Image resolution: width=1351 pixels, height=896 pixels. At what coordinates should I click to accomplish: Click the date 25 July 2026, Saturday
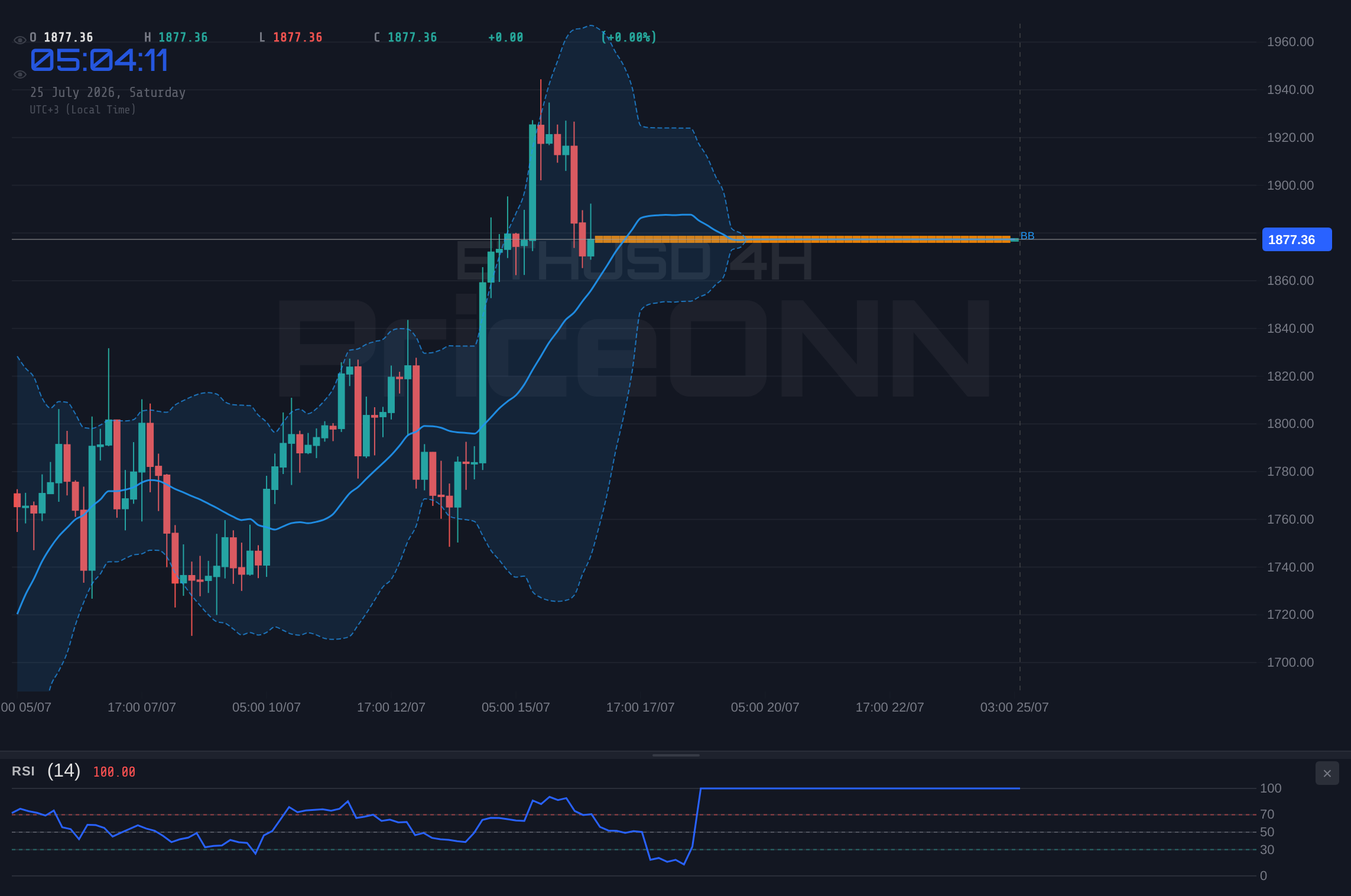pyautogui.click(x=108, y=92)
